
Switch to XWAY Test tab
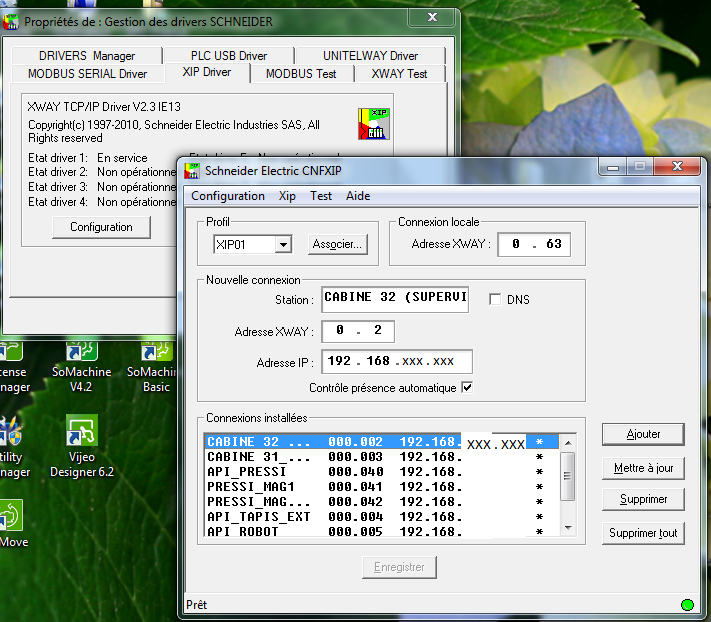[399, 73]
